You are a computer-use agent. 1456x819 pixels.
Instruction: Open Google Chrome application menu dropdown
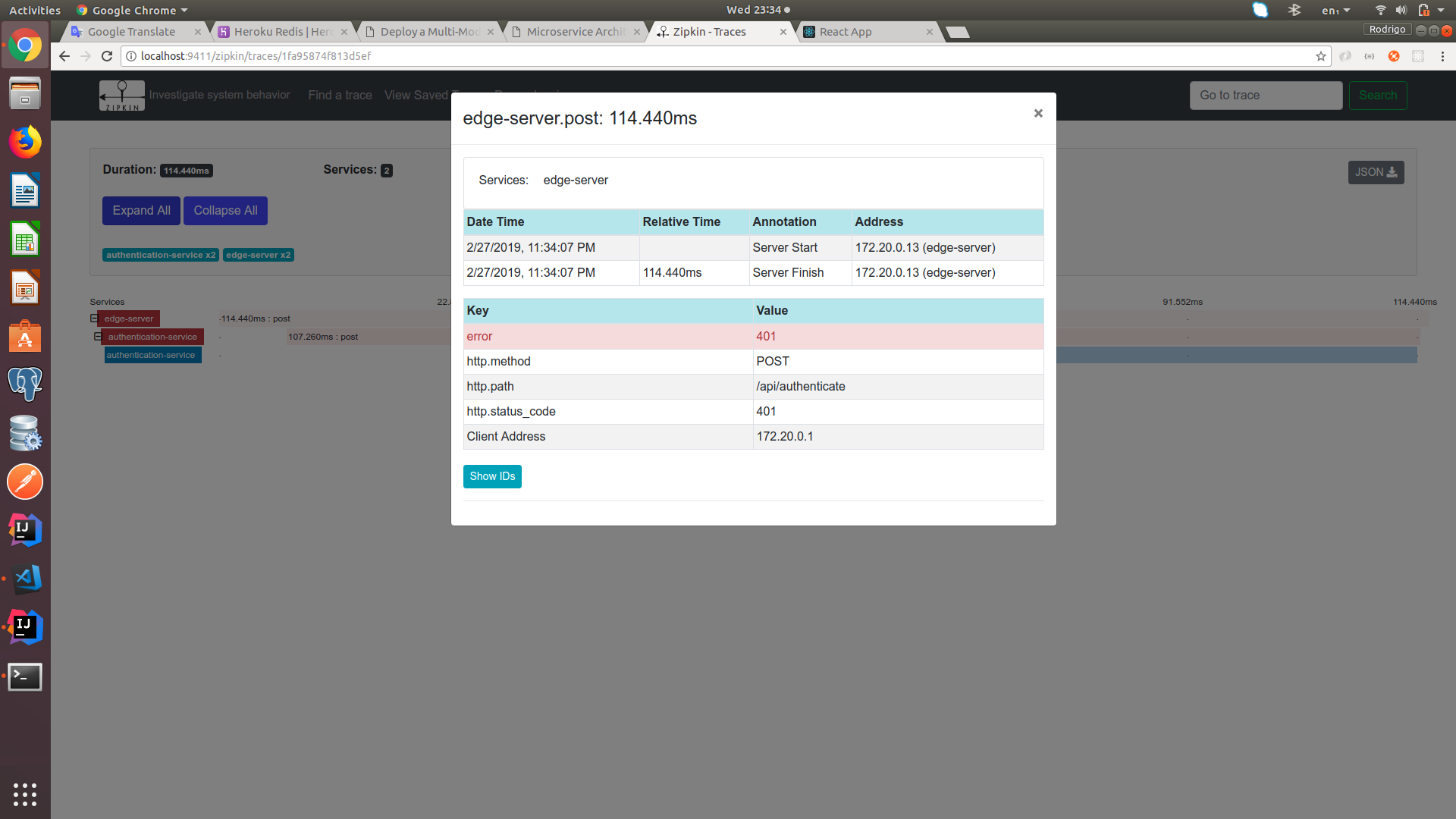point(133,10)
